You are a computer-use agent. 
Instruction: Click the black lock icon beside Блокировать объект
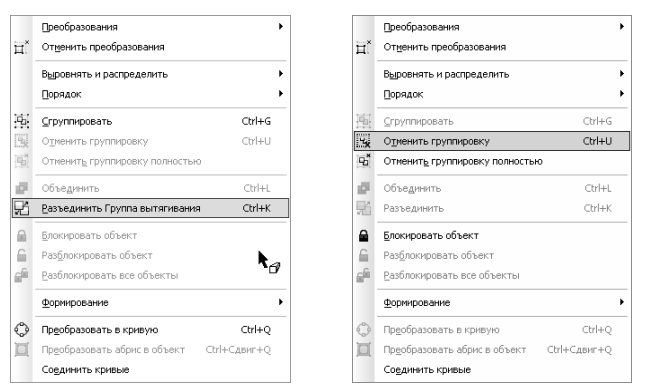pyautogui.click(x=364, y=236)
